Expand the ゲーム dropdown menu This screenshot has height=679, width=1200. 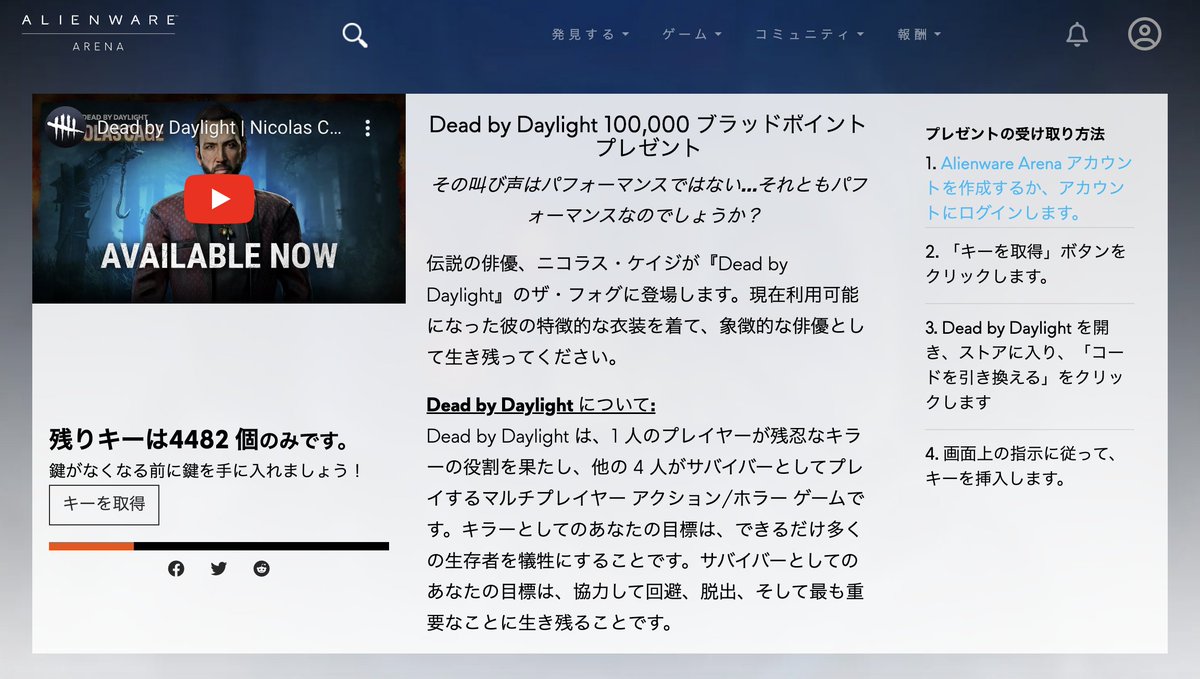click(x=692, y=34)
